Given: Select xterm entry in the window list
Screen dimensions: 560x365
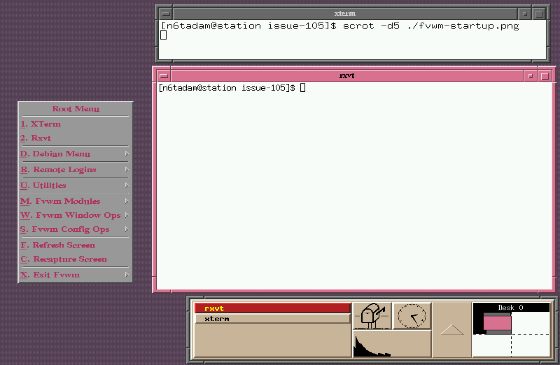Looking at the screenshot, I should pyautogui.click(x=272, y=319).
